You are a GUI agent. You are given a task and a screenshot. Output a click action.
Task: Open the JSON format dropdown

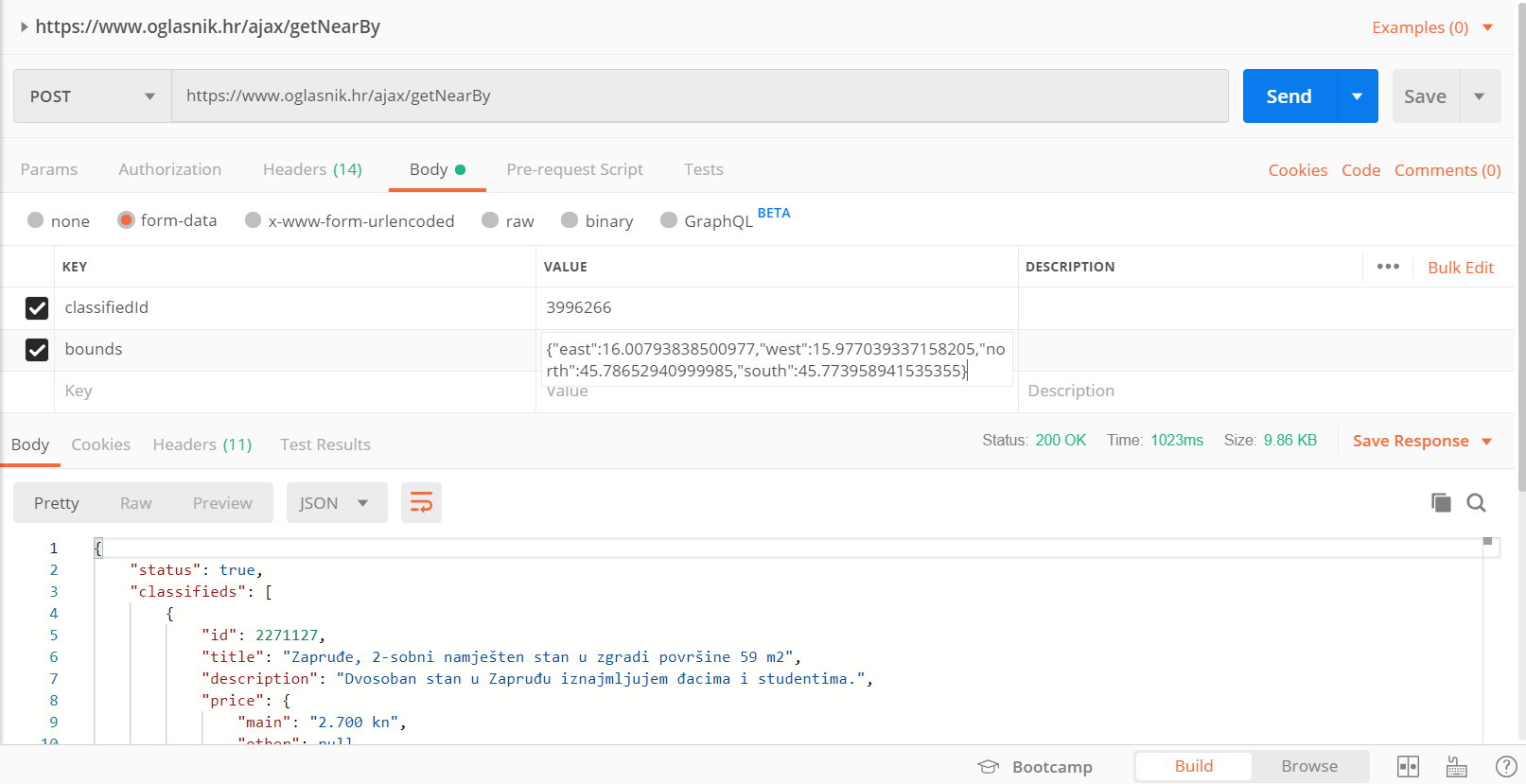tap(336, 503)
